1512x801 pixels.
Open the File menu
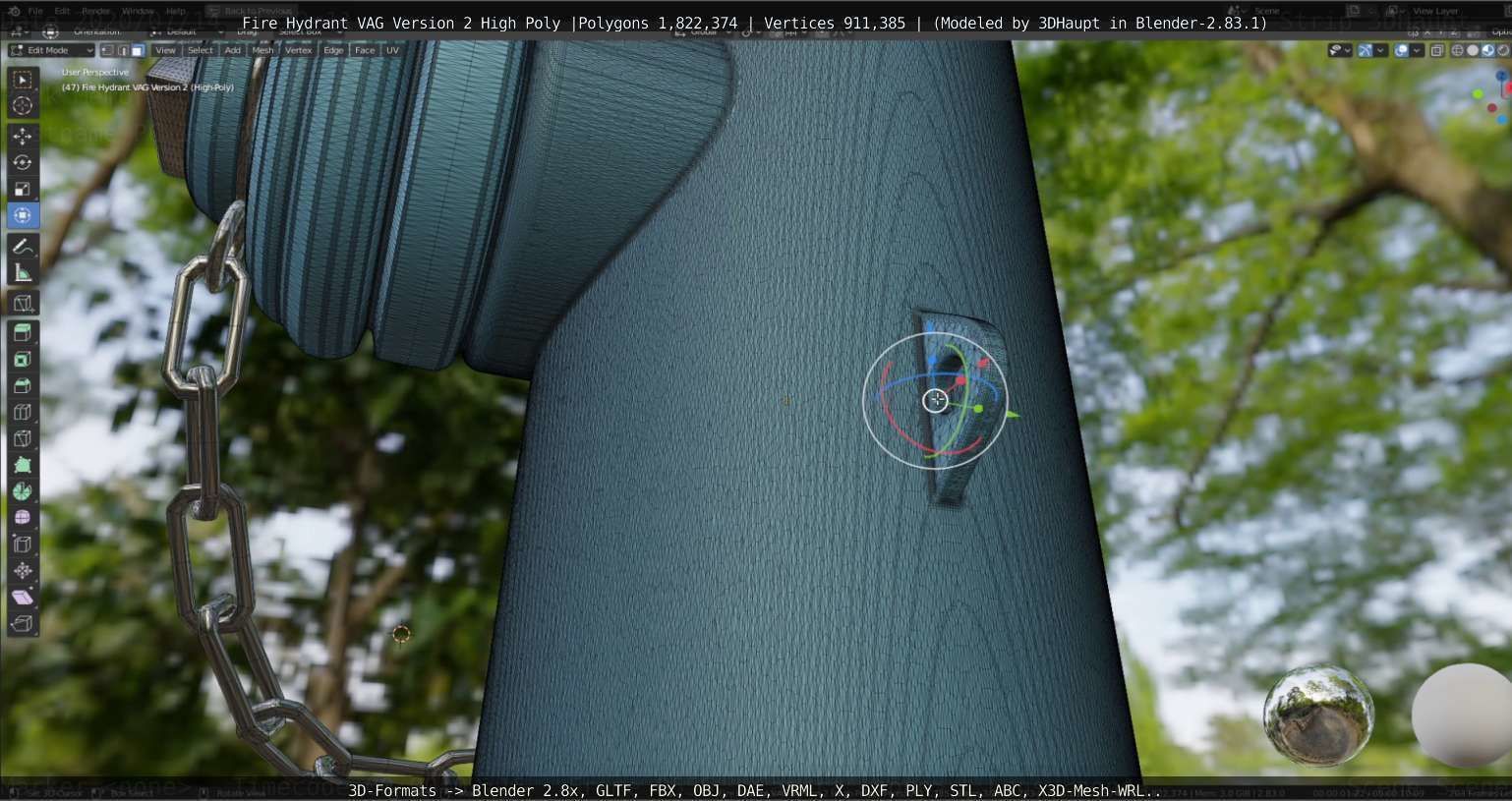click(35, 11)
